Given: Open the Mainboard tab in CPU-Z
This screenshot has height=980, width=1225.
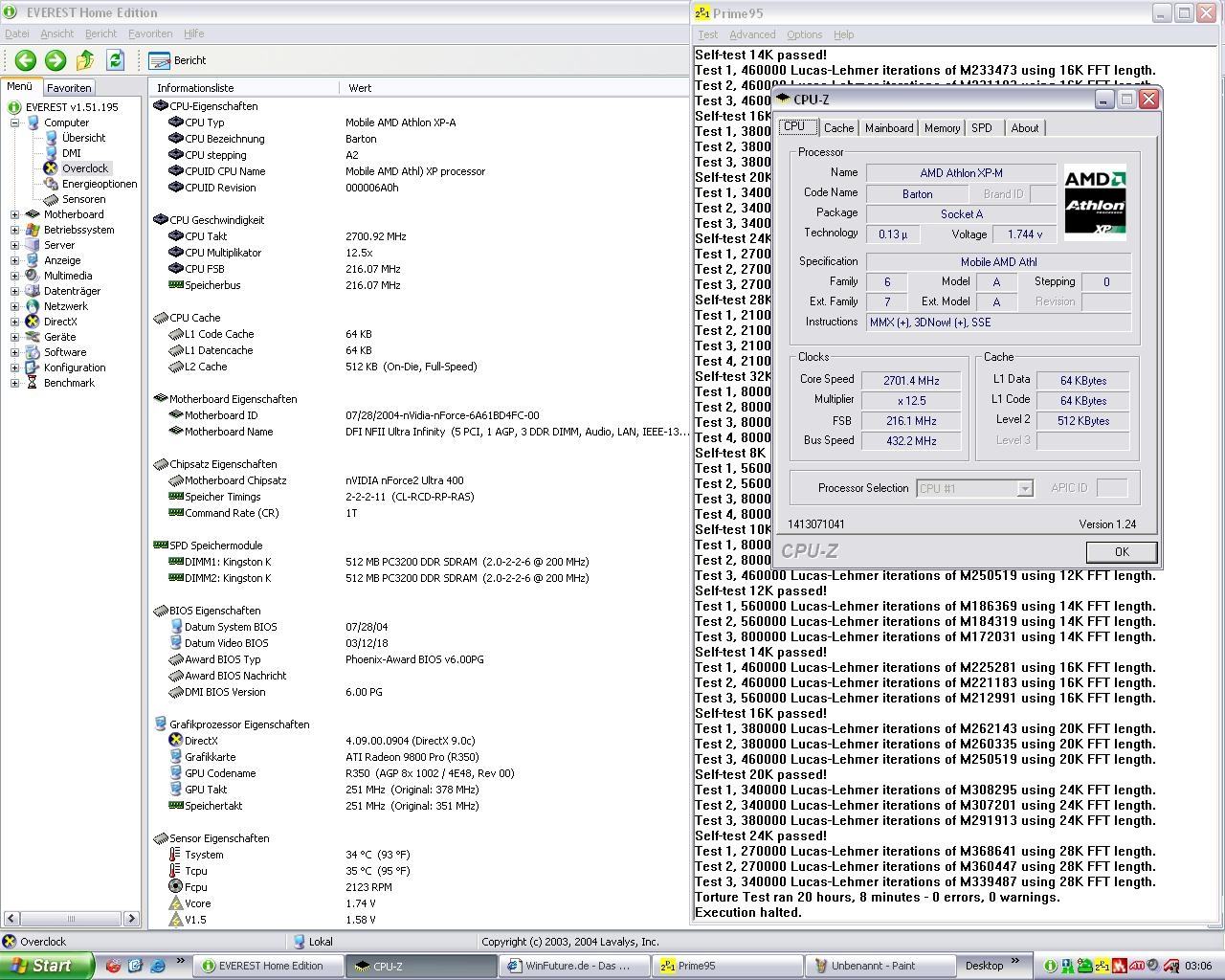Looking at the screenshot, I should pyautogui.click(x=889, y=128).
